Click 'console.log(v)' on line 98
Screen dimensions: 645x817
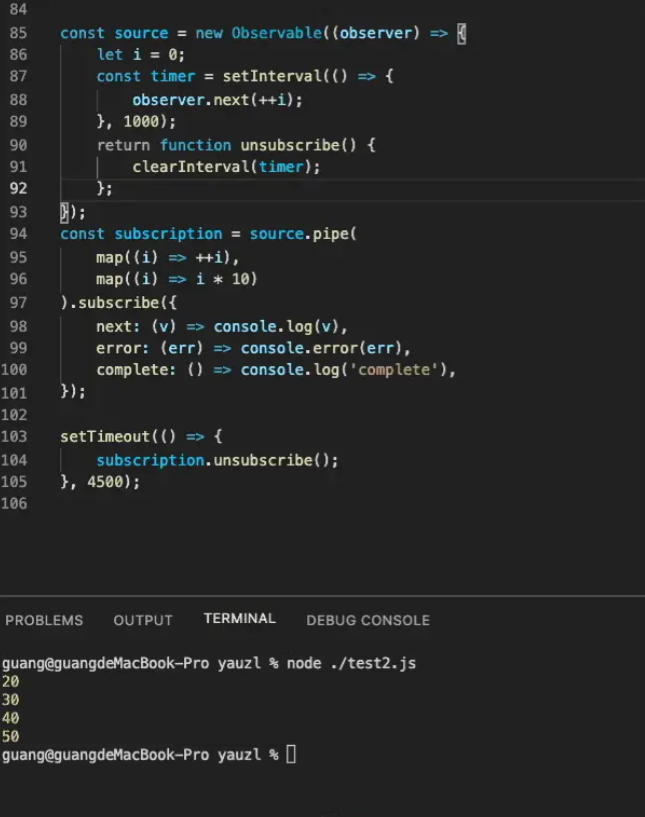pyautogui.click(x=277, y=326)
